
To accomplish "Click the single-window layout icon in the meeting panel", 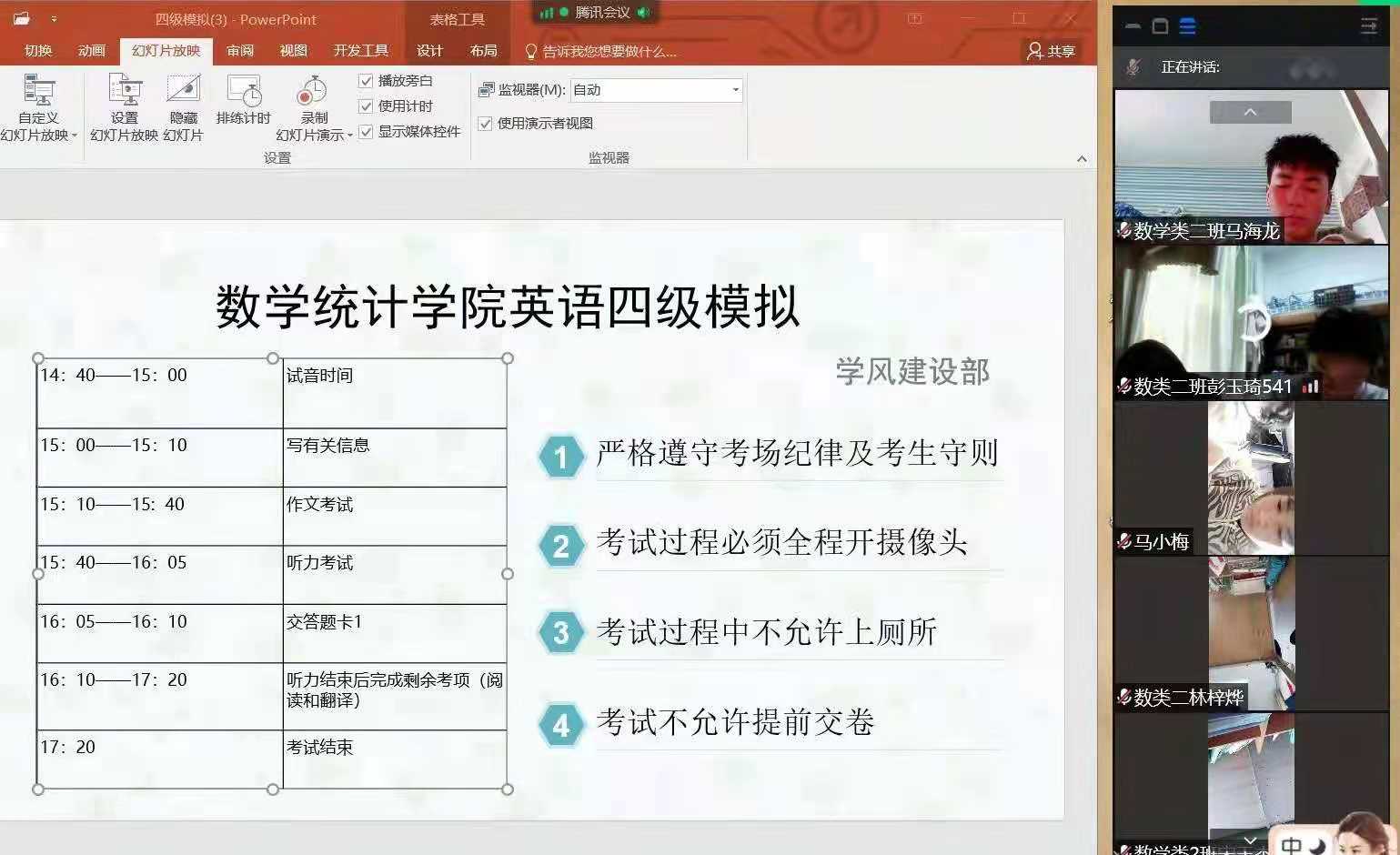I will click(1160, 26).
